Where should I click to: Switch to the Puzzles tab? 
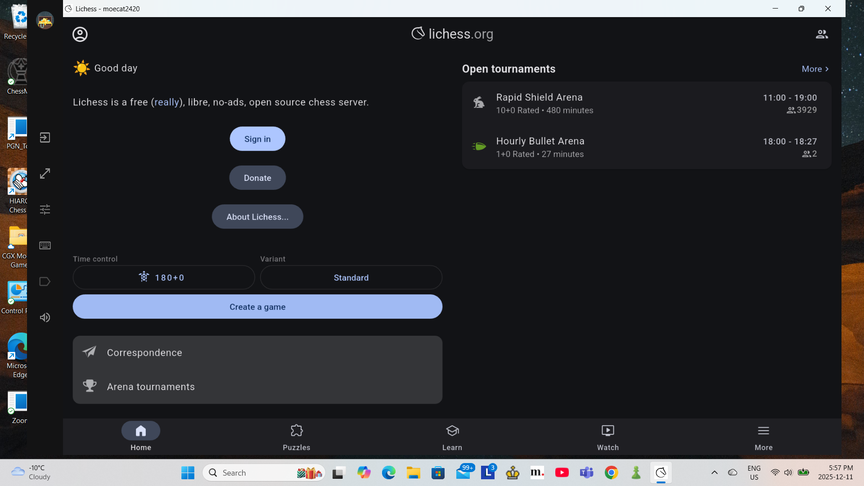(x=296, y=437)
